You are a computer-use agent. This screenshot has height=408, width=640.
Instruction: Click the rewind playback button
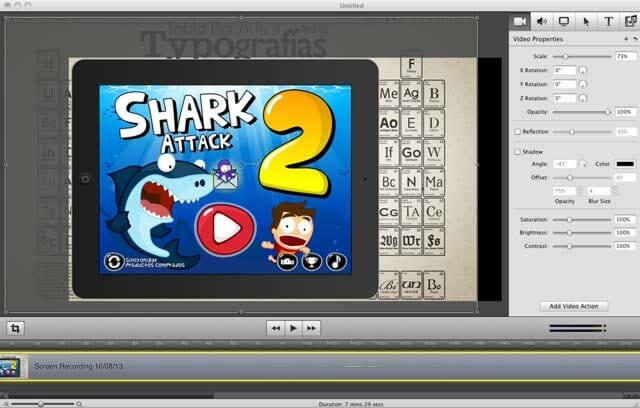tap(275, 328)
